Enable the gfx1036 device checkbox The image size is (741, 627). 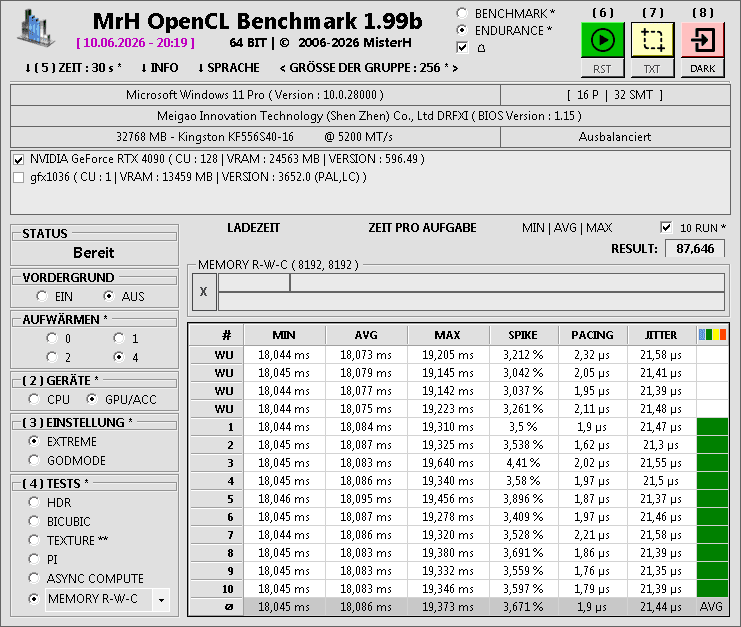(19, 178)
